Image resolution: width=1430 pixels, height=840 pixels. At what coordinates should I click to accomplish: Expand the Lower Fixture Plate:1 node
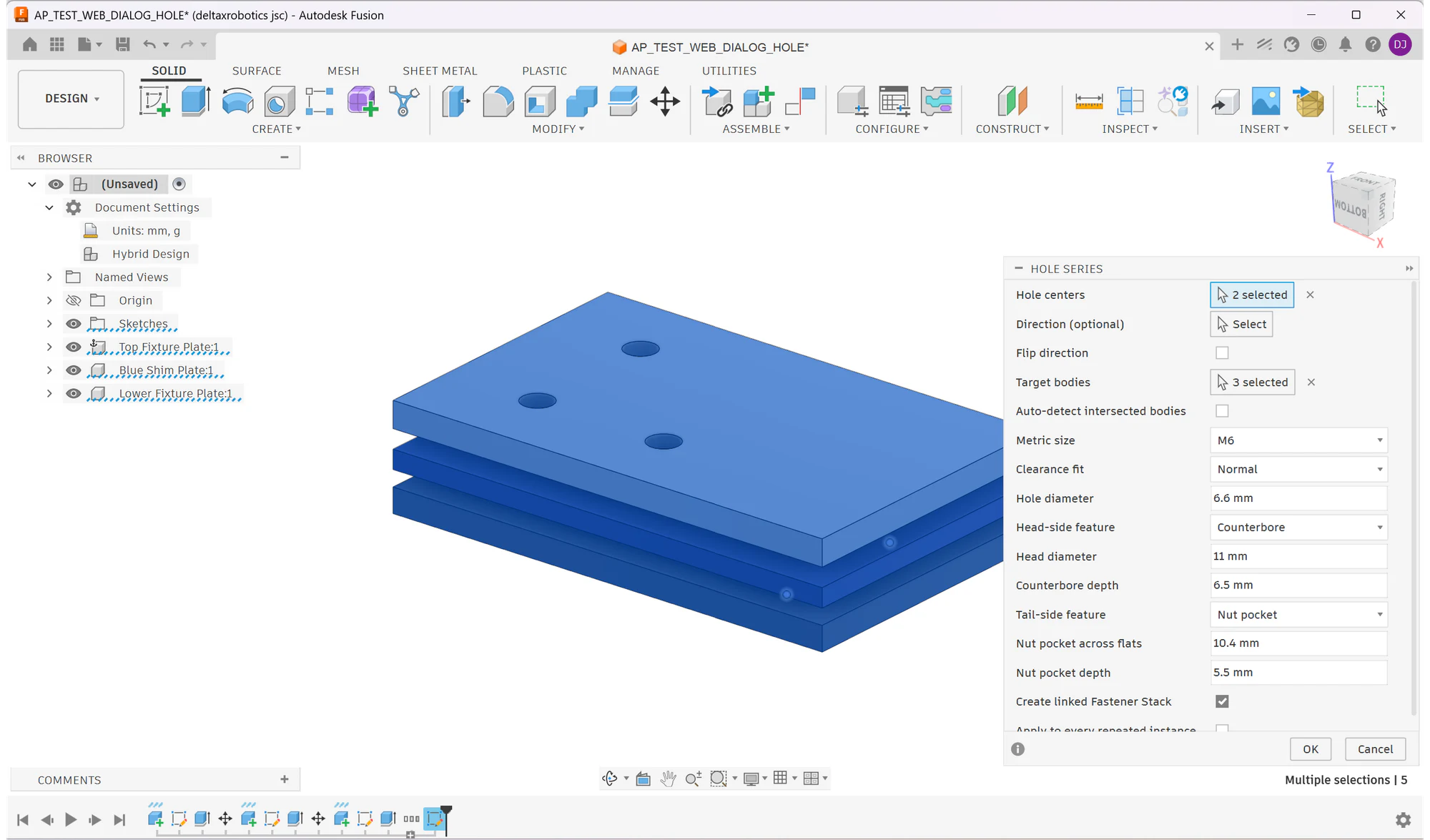coord(49,394)
